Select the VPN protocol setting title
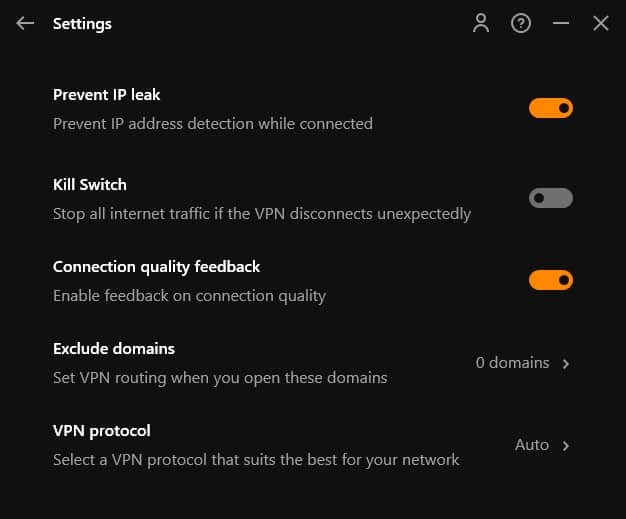The width and height of the screenshot is (626, 519). (x=102, y=431)
